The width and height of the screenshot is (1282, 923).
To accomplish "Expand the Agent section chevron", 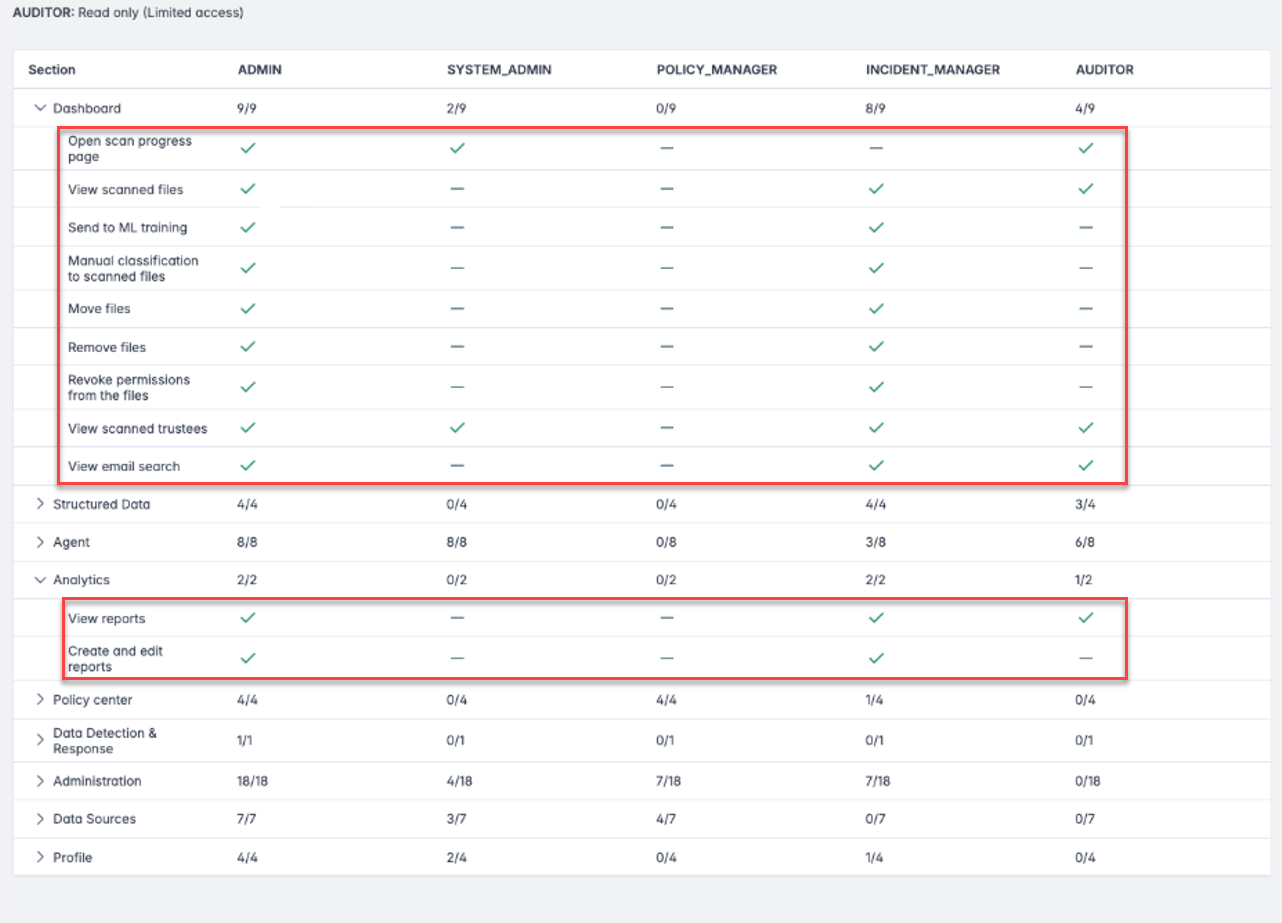I will point(40,542).
